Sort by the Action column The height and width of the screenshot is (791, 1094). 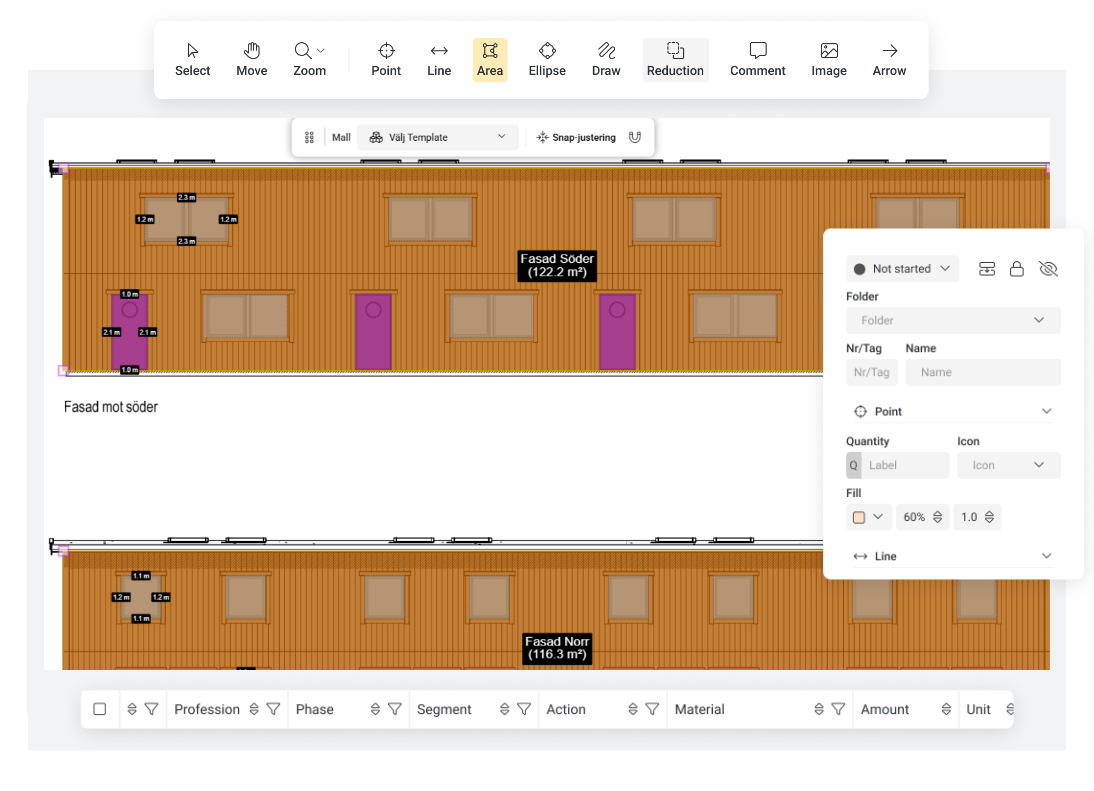tap(633, 709)
